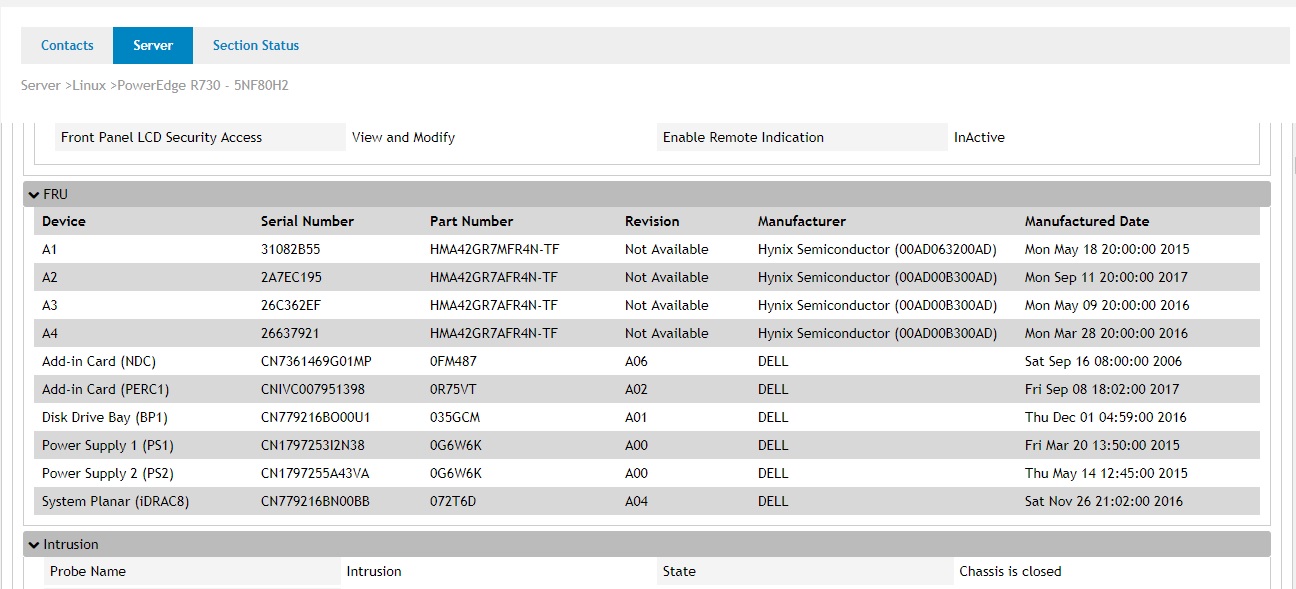Screen dimensions: 1296x589
Task: Click the Linux breadcrumb link
Action: 88,85
